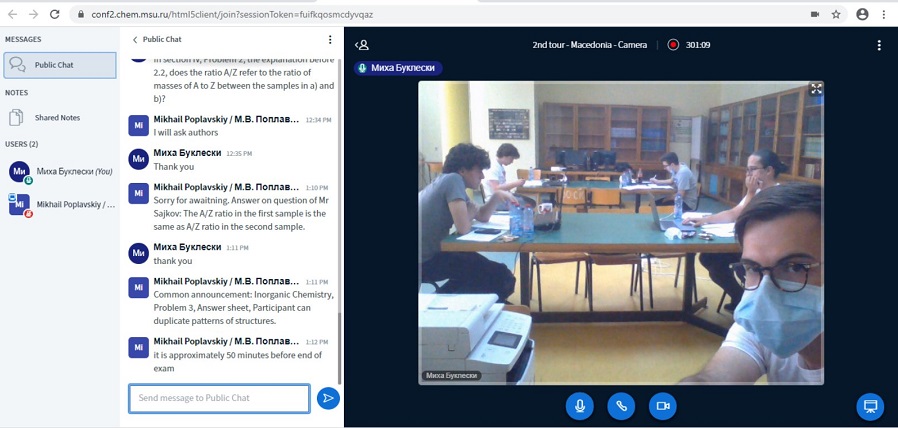Bookmark this page with the star icon
Viewport: 898px width, 428px height.
tap(836, 14)
